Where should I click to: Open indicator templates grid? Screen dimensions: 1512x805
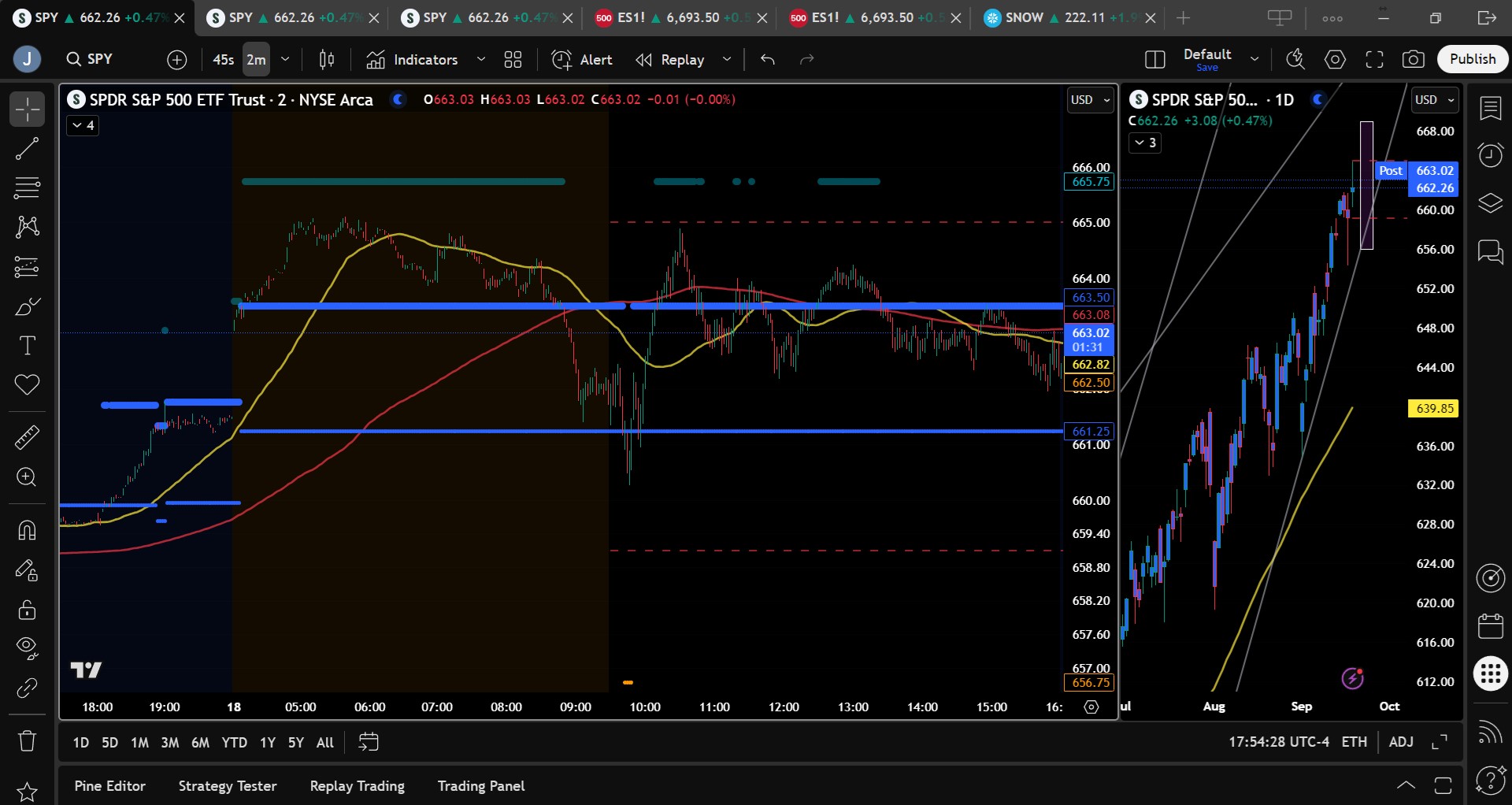(513, 59)
